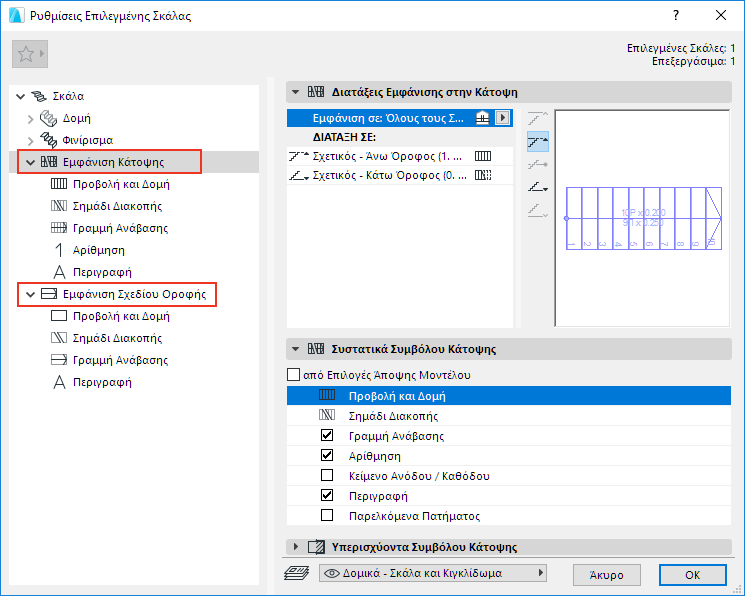This screenshot has width=745, height=596.
Task: Expand the Δομή tree node
Action: [x=31, y=119]
